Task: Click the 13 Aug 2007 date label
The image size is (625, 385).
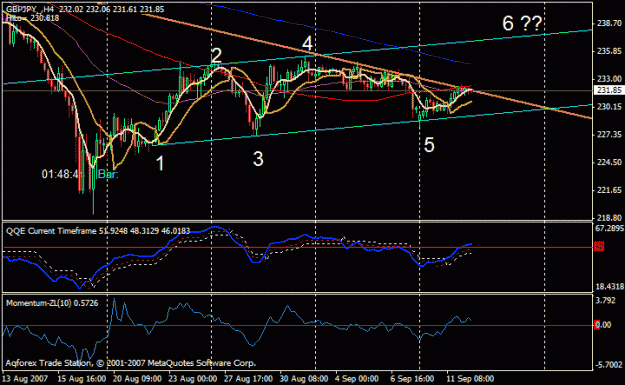Action: (x=25, y=379)
